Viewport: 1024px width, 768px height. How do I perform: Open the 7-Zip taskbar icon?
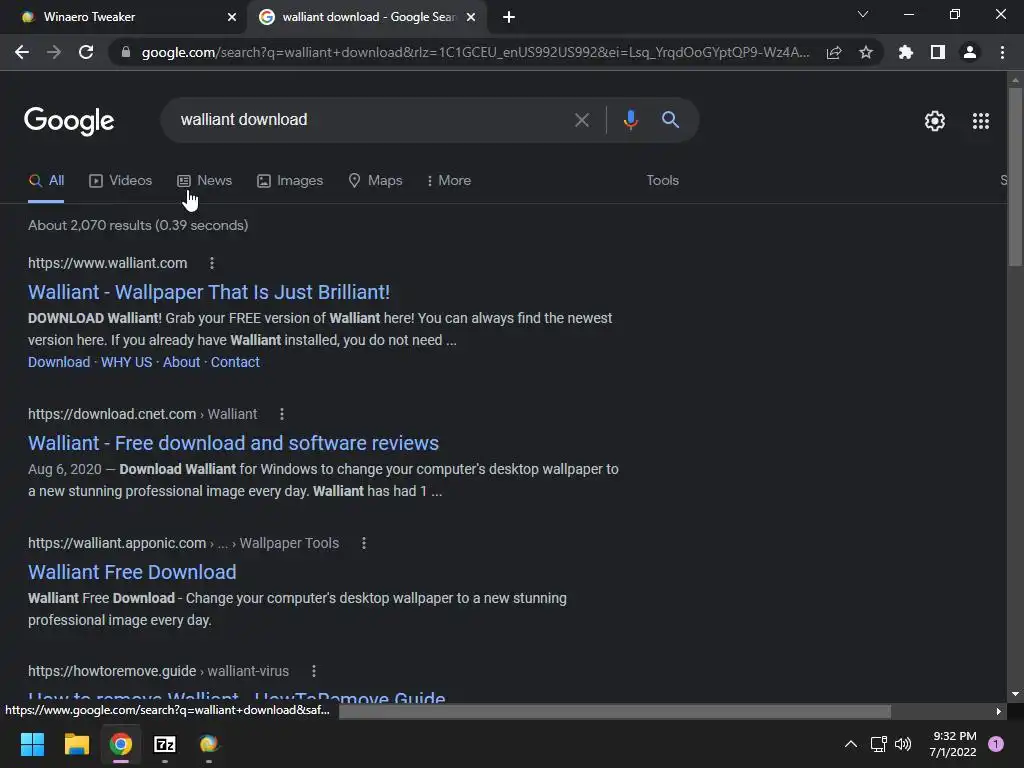tap(165, 744)
